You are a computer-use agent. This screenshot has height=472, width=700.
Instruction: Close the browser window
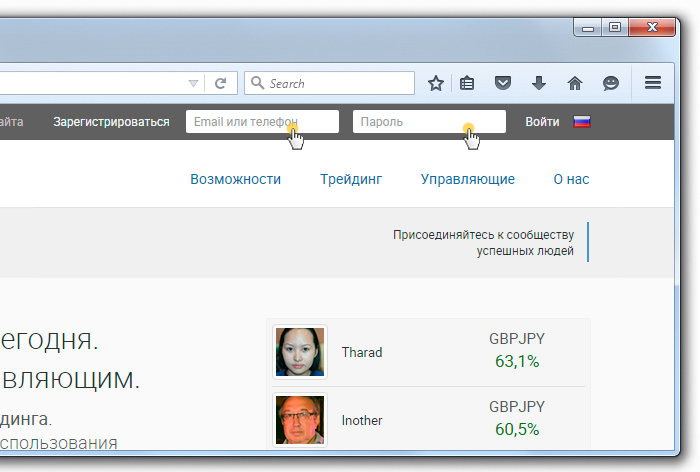652,27
